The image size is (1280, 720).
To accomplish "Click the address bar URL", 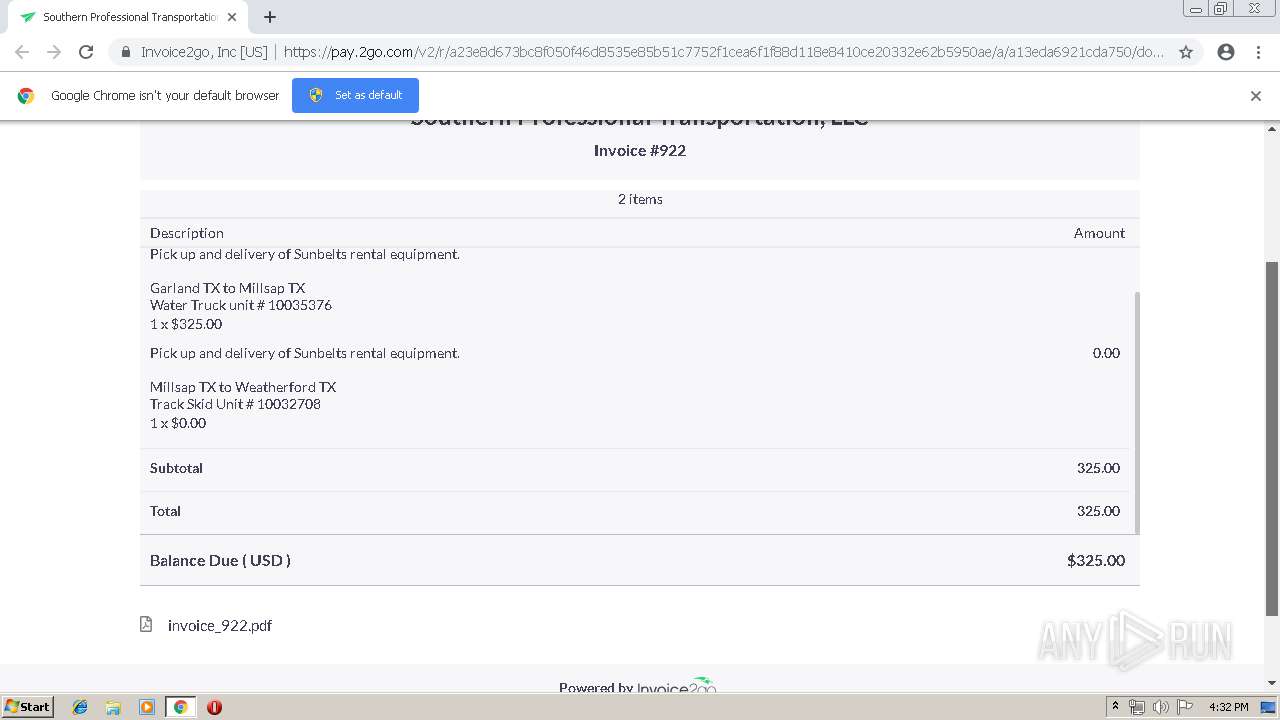I will tap(723, 52).
